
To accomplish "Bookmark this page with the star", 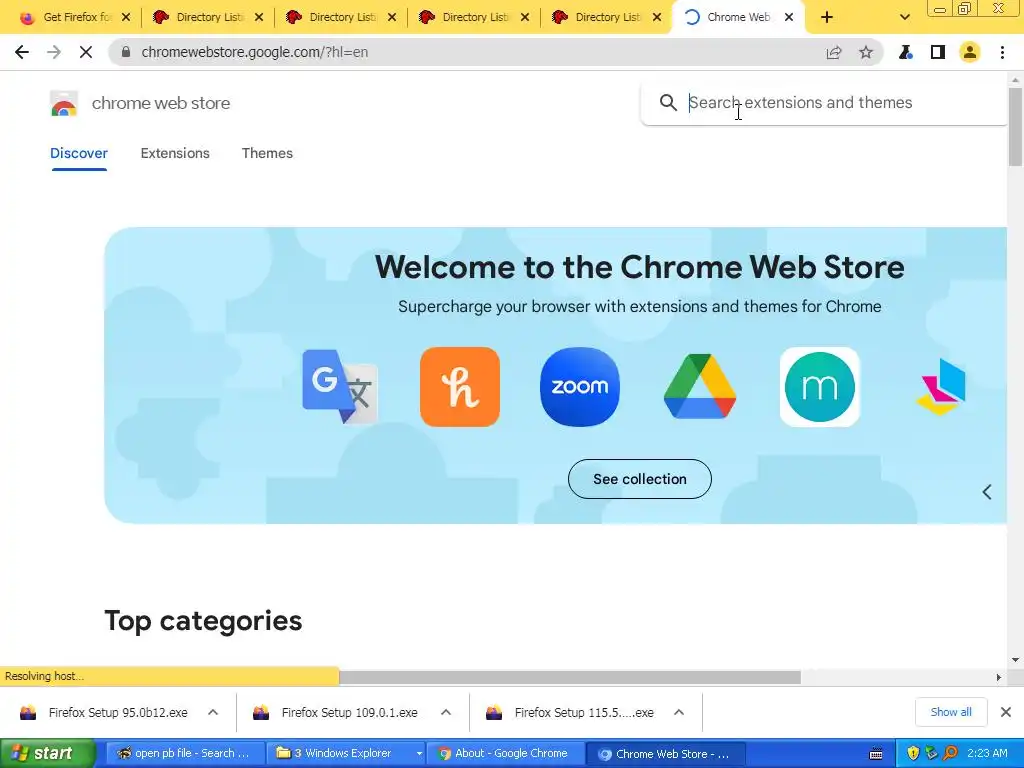I will (x=866, y=52).
